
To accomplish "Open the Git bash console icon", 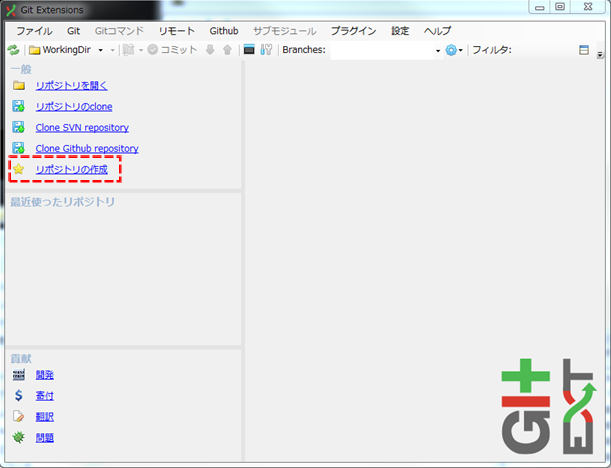I will (249, 50).
